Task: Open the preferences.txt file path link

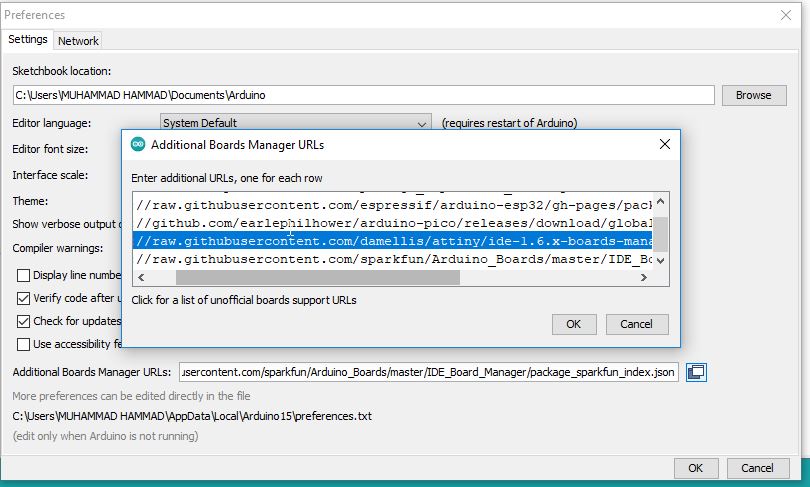Action: click(x=192, y=416)
